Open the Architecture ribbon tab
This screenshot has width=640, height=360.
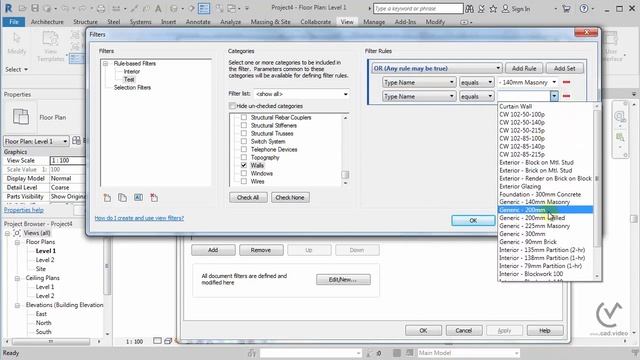[x=47, y=22]
